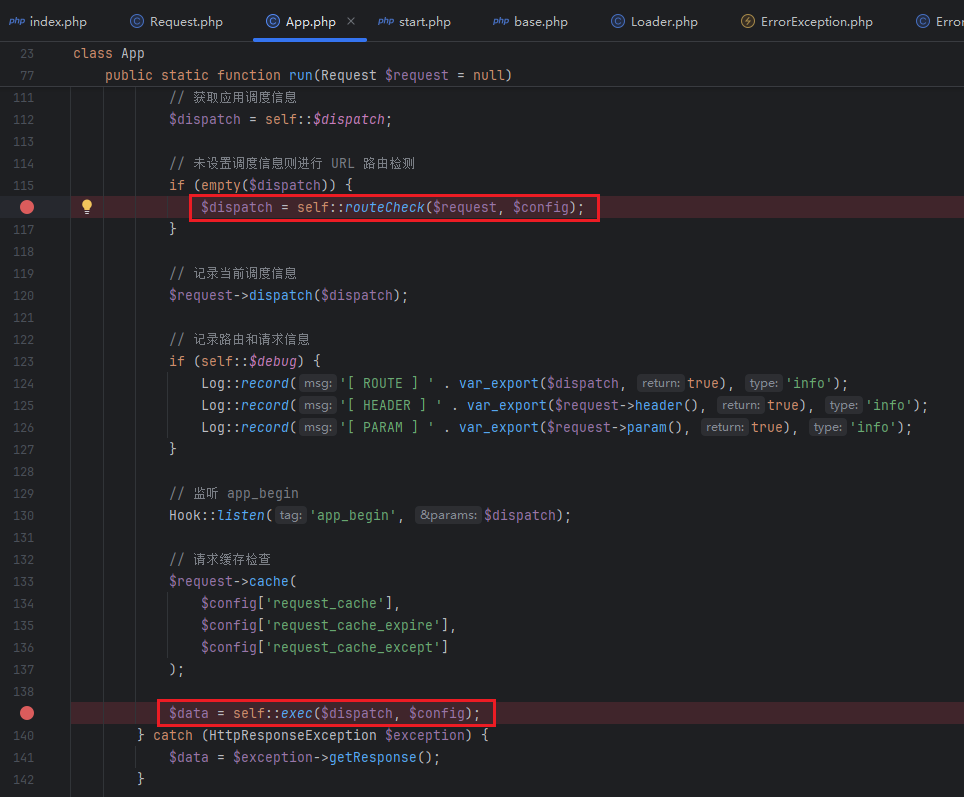
Task: Open the Request.php tab
Action: tap(176, 22)
